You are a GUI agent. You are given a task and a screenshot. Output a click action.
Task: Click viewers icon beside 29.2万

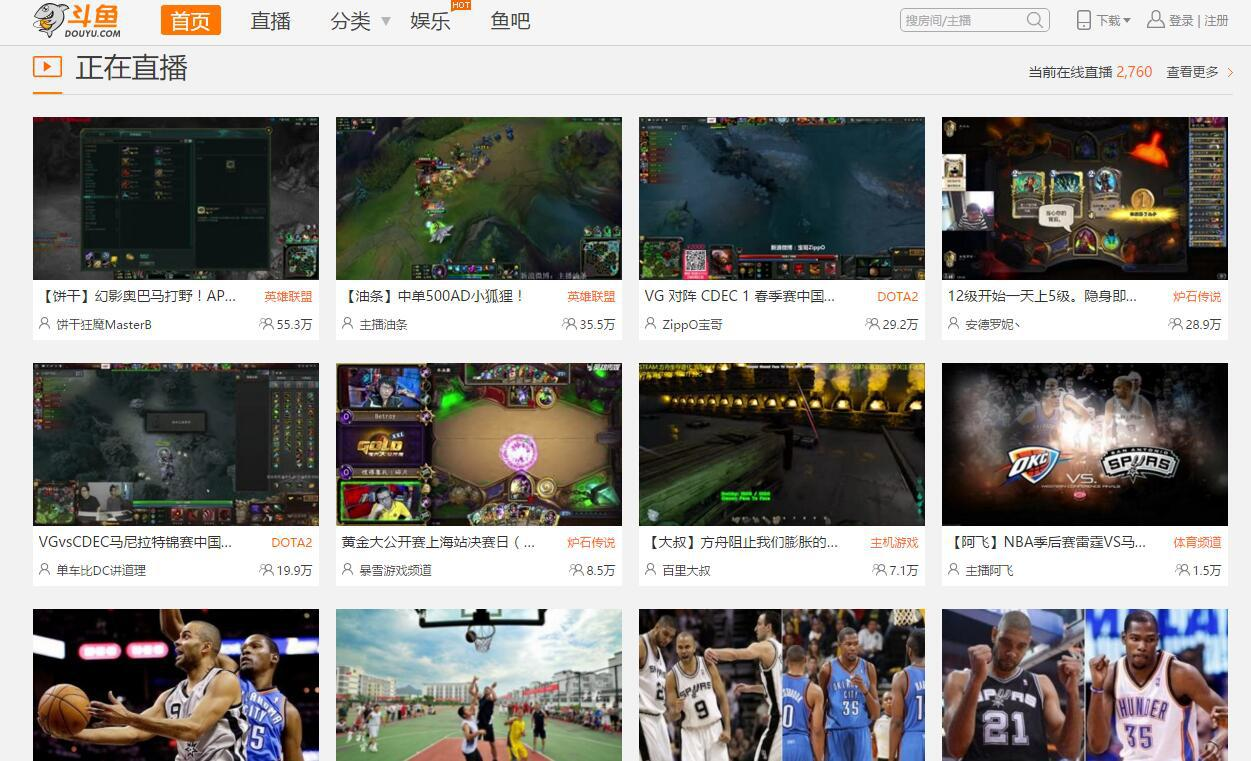872,324
